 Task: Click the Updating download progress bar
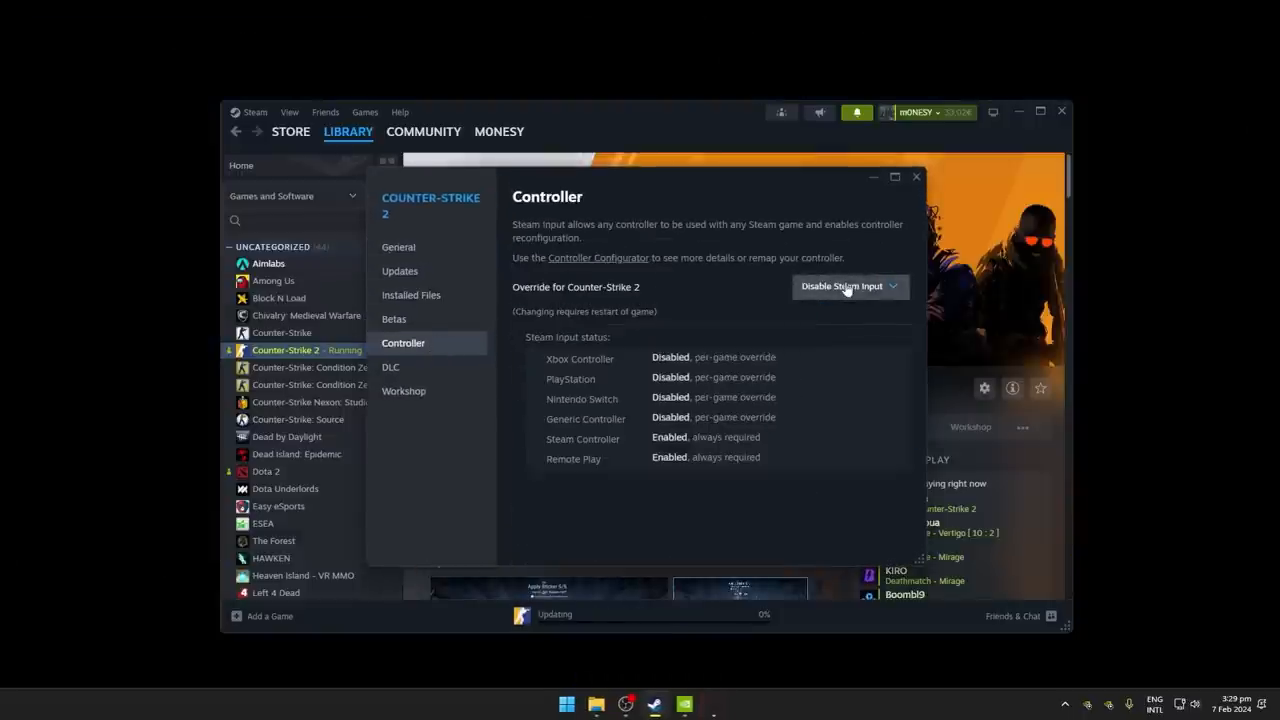pyautogui.click(x=650, y=615)
